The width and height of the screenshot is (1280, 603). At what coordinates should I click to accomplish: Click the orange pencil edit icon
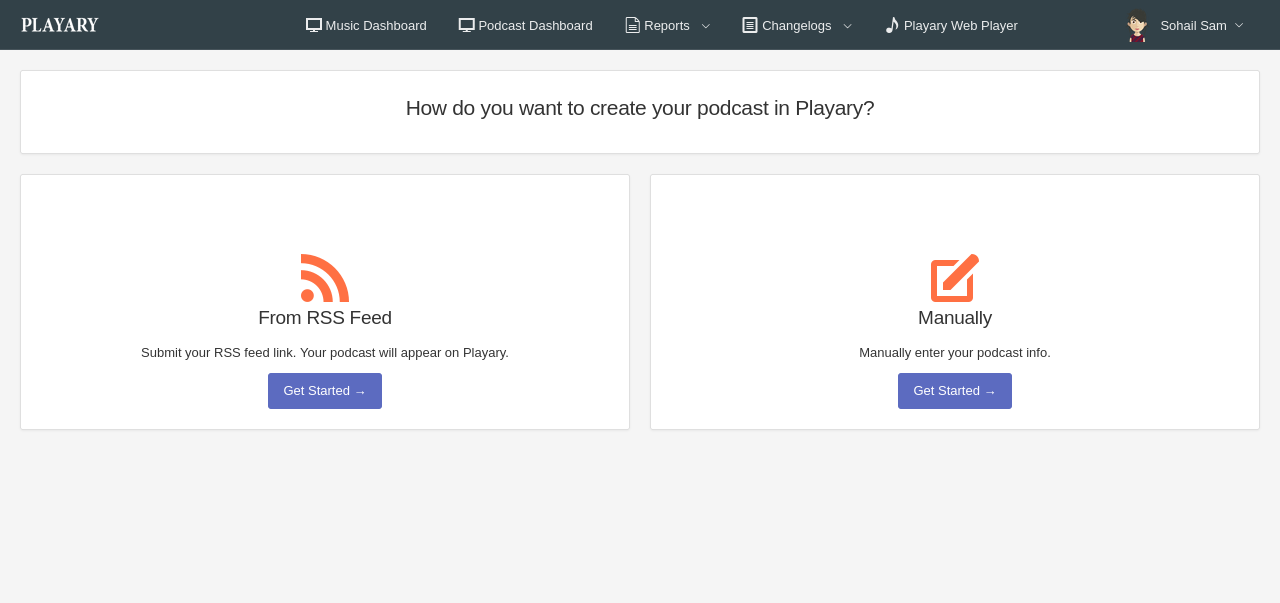(x=955, y=277)
